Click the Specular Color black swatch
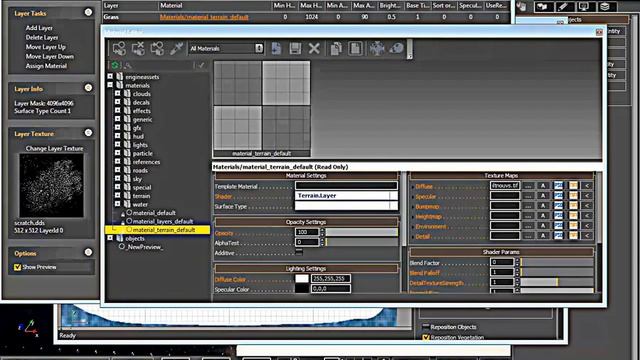The image size is (640, 360). (x=302, y=289)
